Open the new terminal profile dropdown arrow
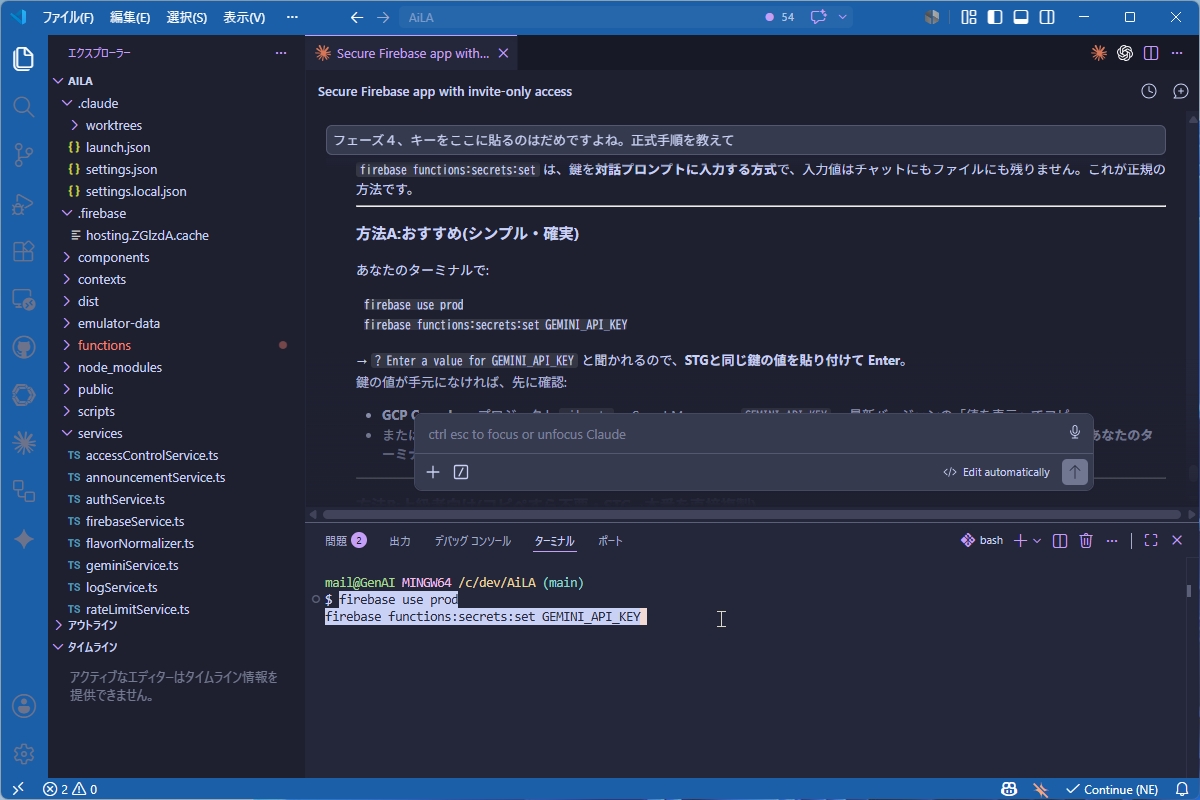The width and height of the screenshot is (1200, 800). [x=1037, y=540]
